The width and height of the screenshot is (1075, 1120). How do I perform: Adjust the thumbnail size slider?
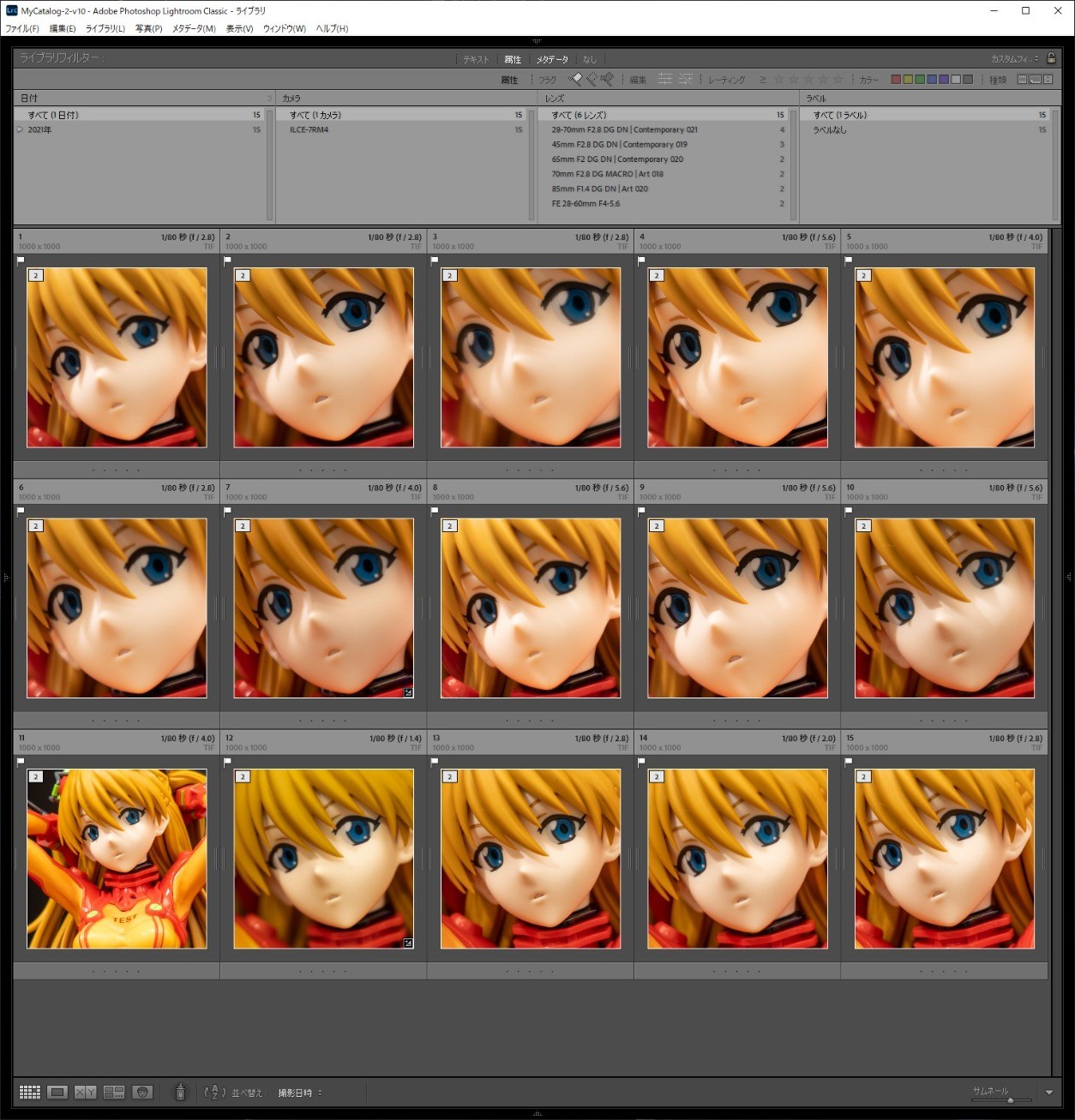pos(1011,1099)
